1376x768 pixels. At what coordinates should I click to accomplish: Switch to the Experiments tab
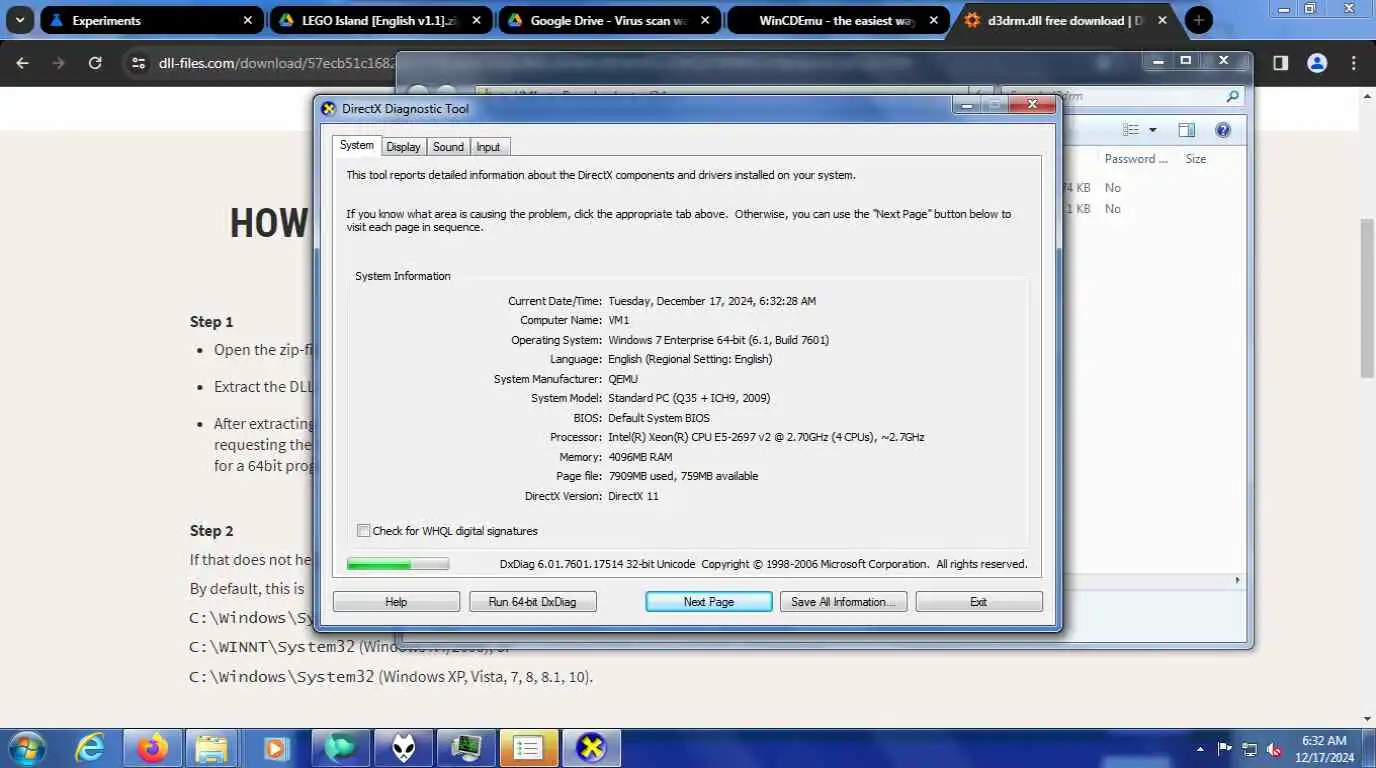pyautogui.click(x=152, y=20)
